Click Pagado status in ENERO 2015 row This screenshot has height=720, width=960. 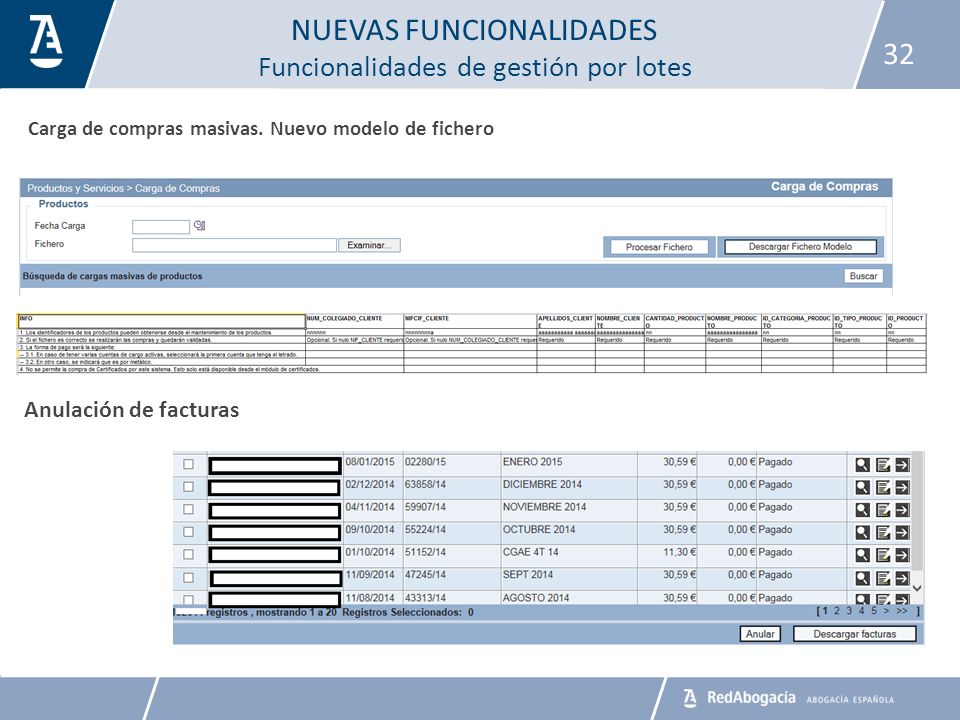(775, 462)
